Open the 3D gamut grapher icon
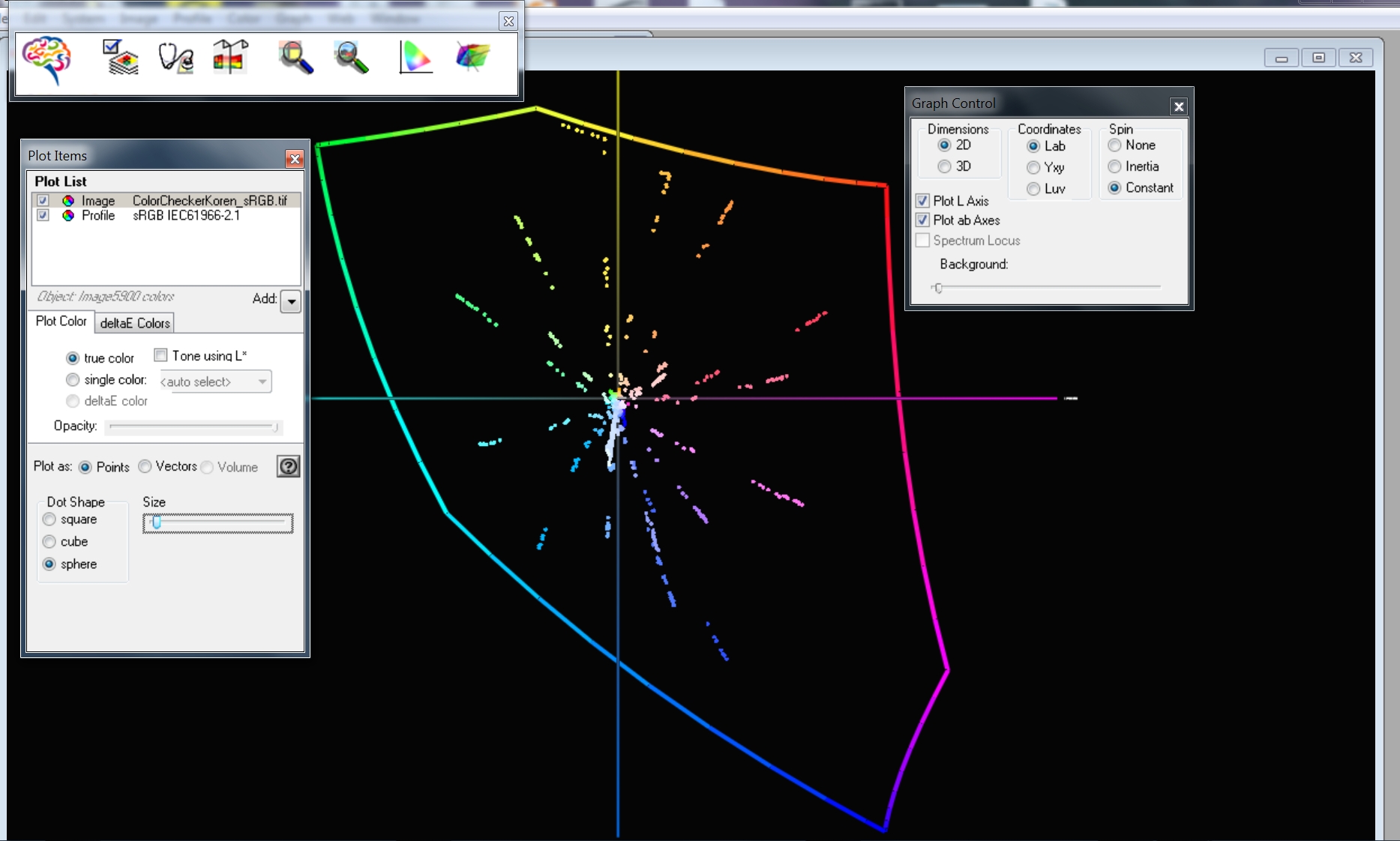 472,56
